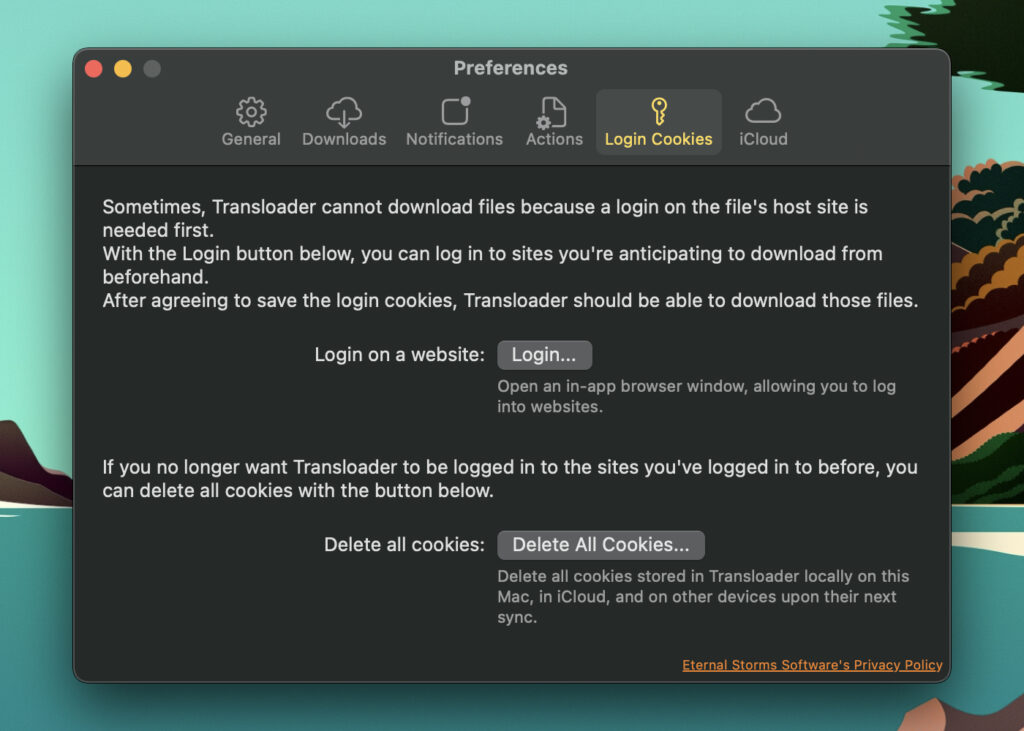Go to the Actions tab
Screen dimensions: 1024x731
[x=553, y=139]
